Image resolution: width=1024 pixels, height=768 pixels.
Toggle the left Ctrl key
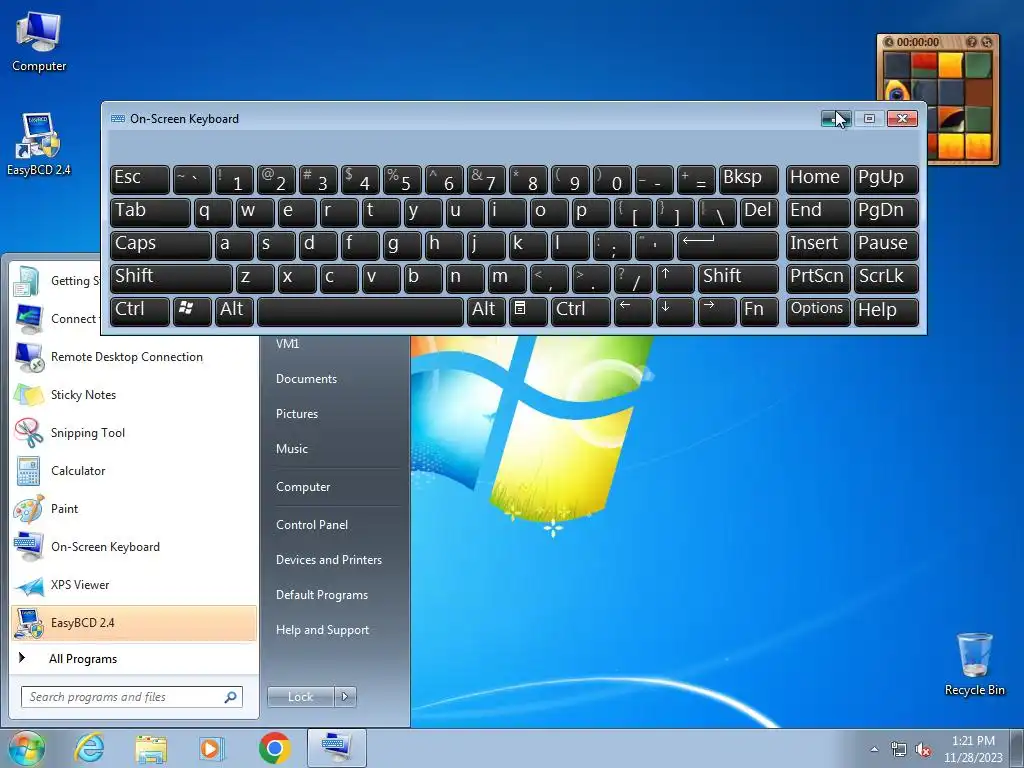coord(140,310)
